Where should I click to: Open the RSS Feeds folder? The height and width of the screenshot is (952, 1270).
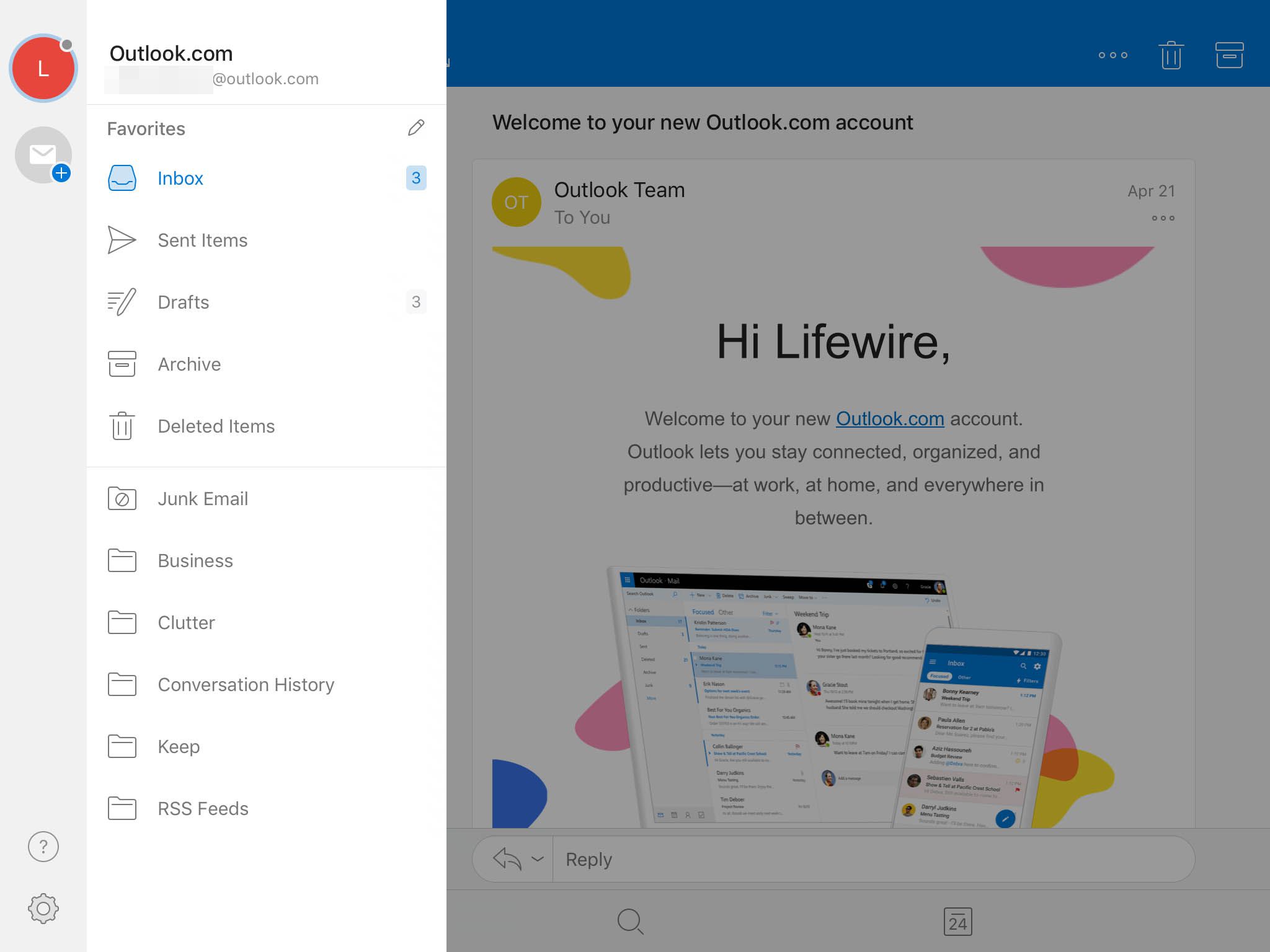tap(267, 808)
